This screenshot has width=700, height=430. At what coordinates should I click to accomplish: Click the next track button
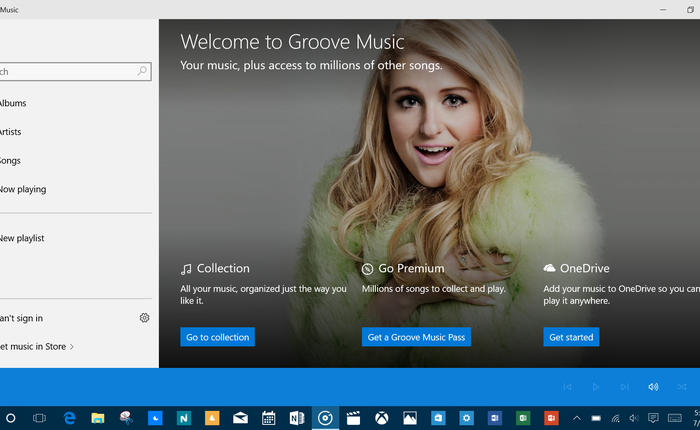[x=625, y=387]
